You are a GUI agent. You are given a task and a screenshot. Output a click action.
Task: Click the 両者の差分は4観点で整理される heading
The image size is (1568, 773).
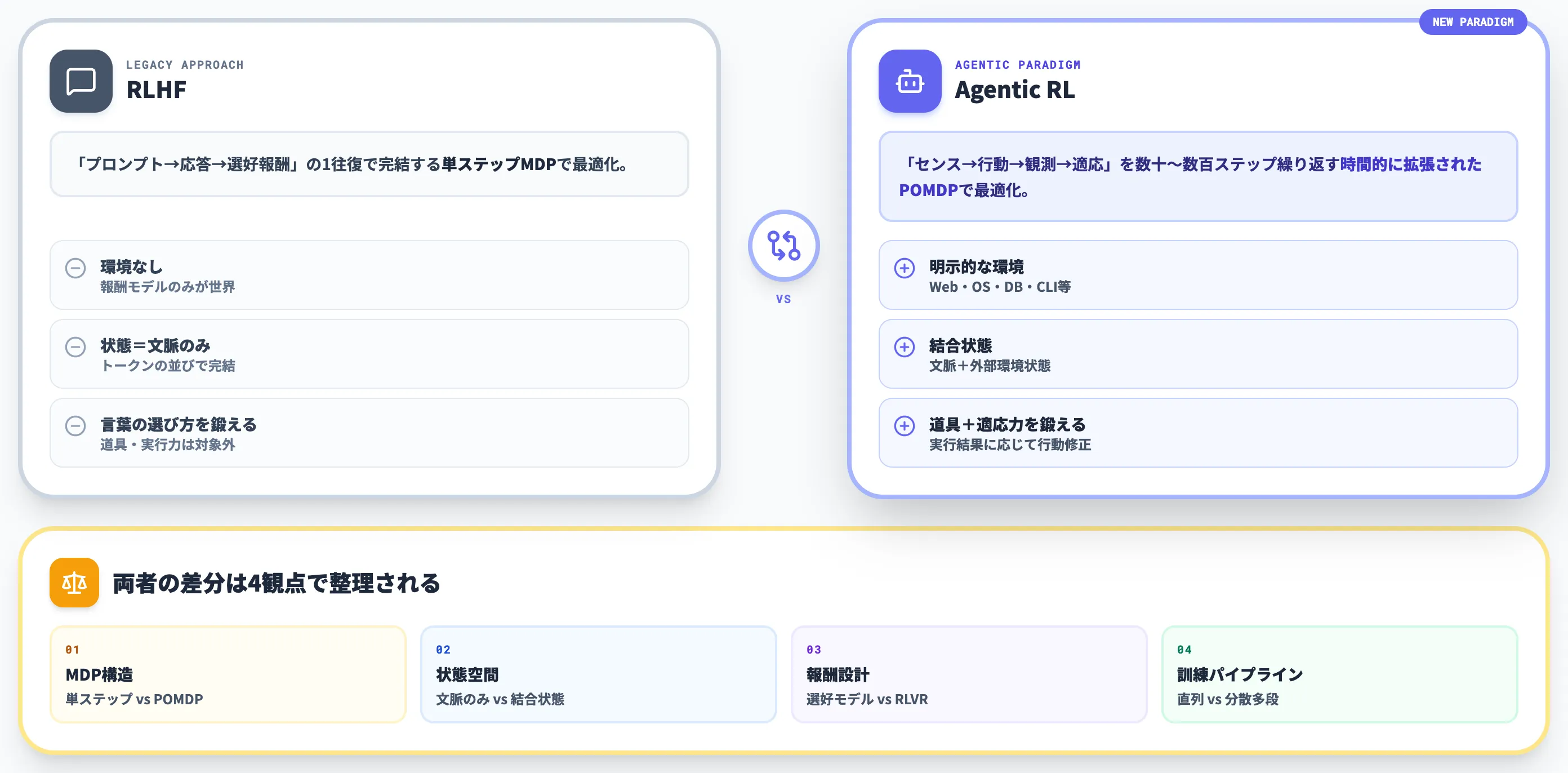pyautogui.click(x=277, y=583)
